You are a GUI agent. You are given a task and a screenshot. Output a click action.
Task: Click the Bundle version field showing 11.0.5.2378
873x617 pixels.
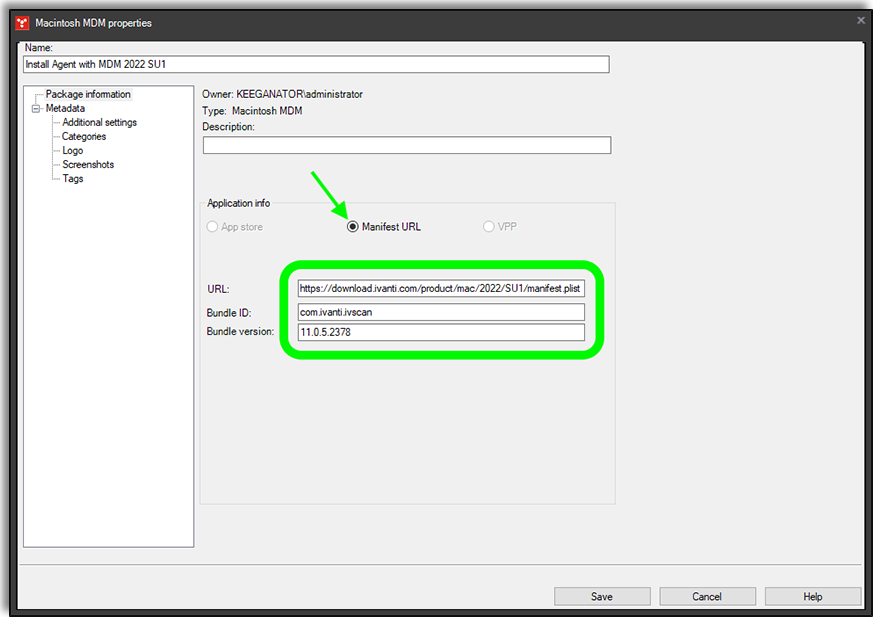[x=441, y=332]
